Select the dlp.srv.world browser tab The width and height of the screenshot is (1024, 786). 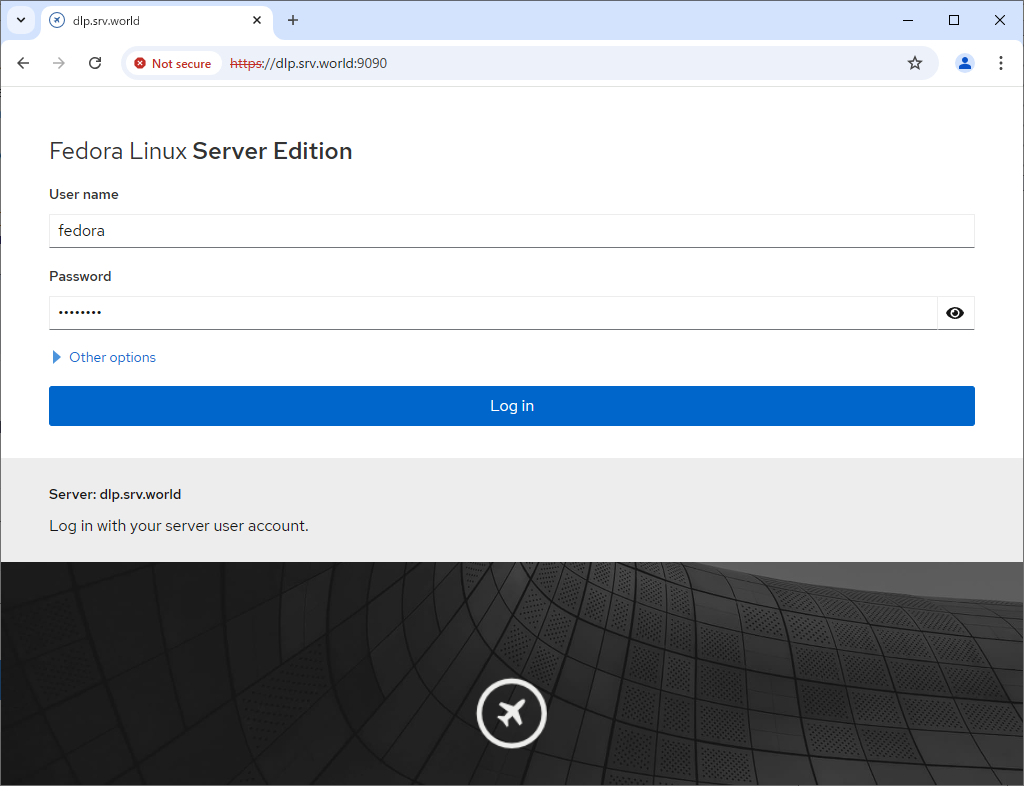[157, 21]
